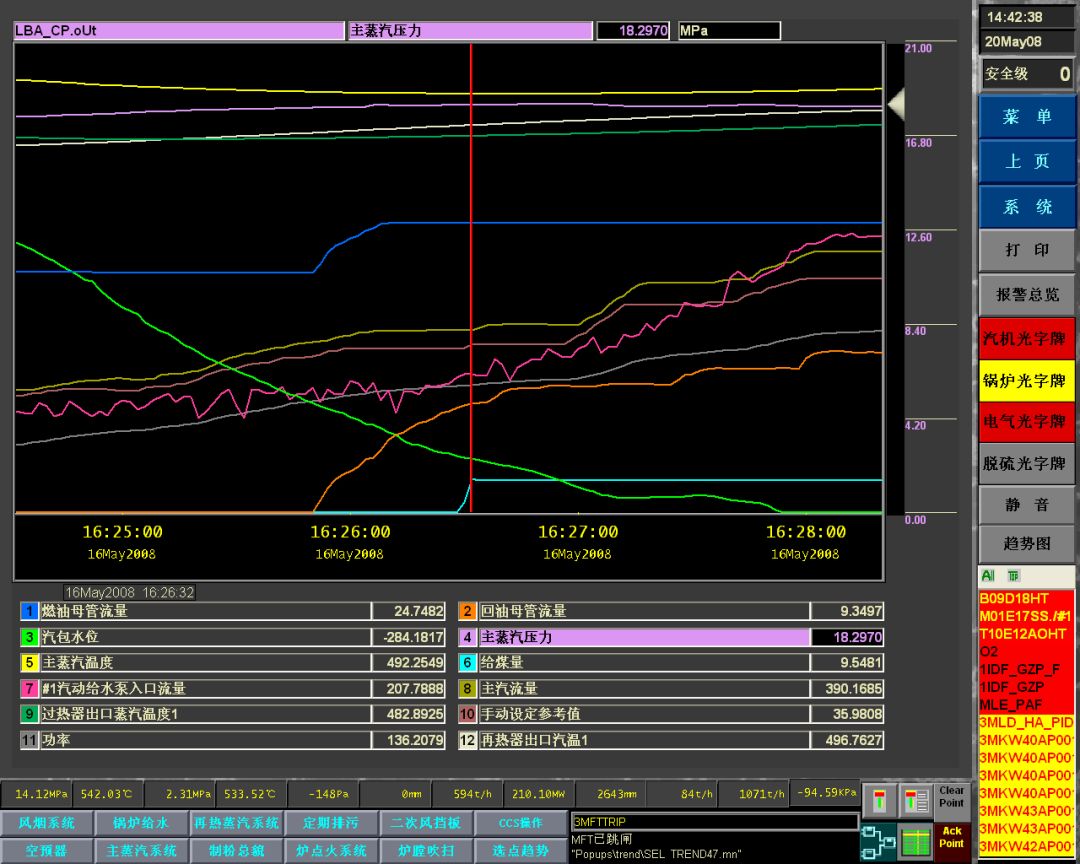
Task: Select trend pen 9 swatch for 过热器出口蒸汽温度1
Action: pos(29,714)
